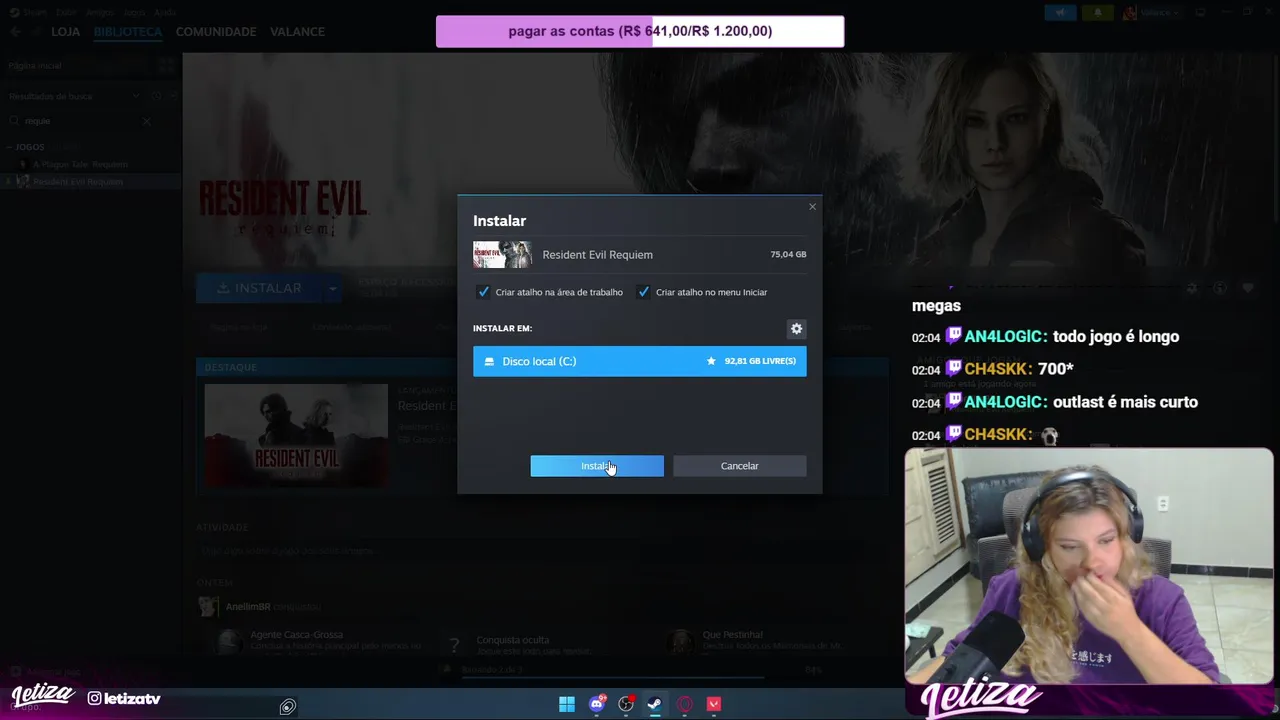Open the BIBLIOTECA tab in Steam

point(127,32)
